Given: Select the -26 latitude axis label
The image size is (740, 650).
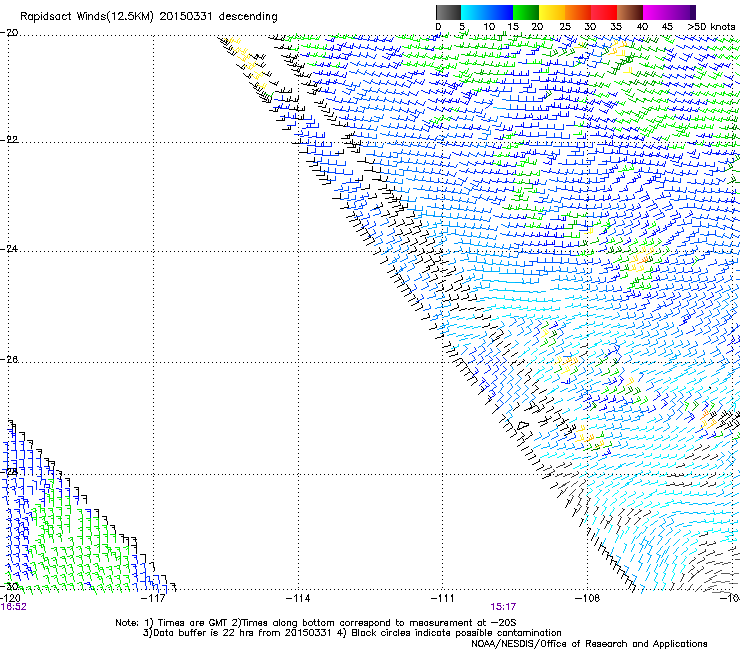Looking at the screenshot, I should 9,360.
